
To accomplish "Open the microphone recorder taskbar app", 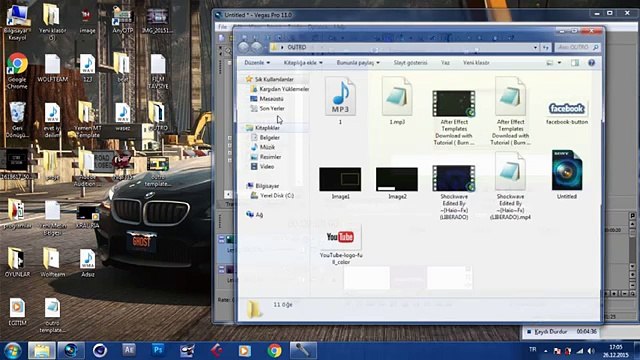I will click(303, 351).
